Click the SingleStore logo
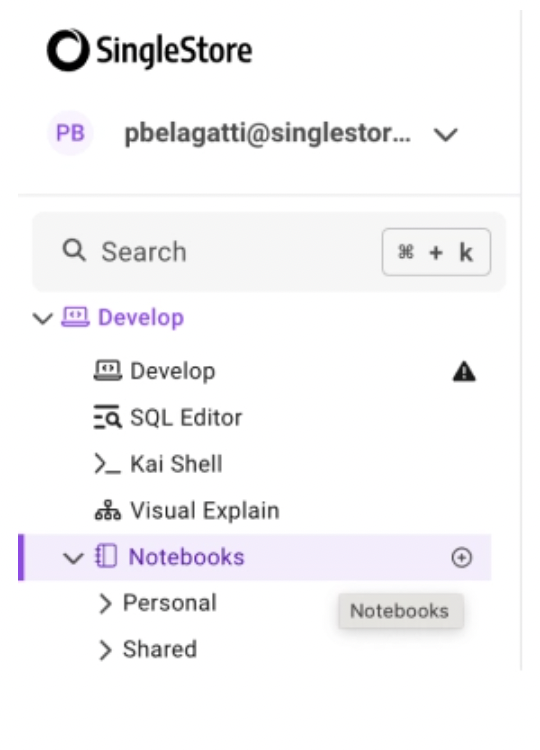Screen dimensions: 540x750 149,50
